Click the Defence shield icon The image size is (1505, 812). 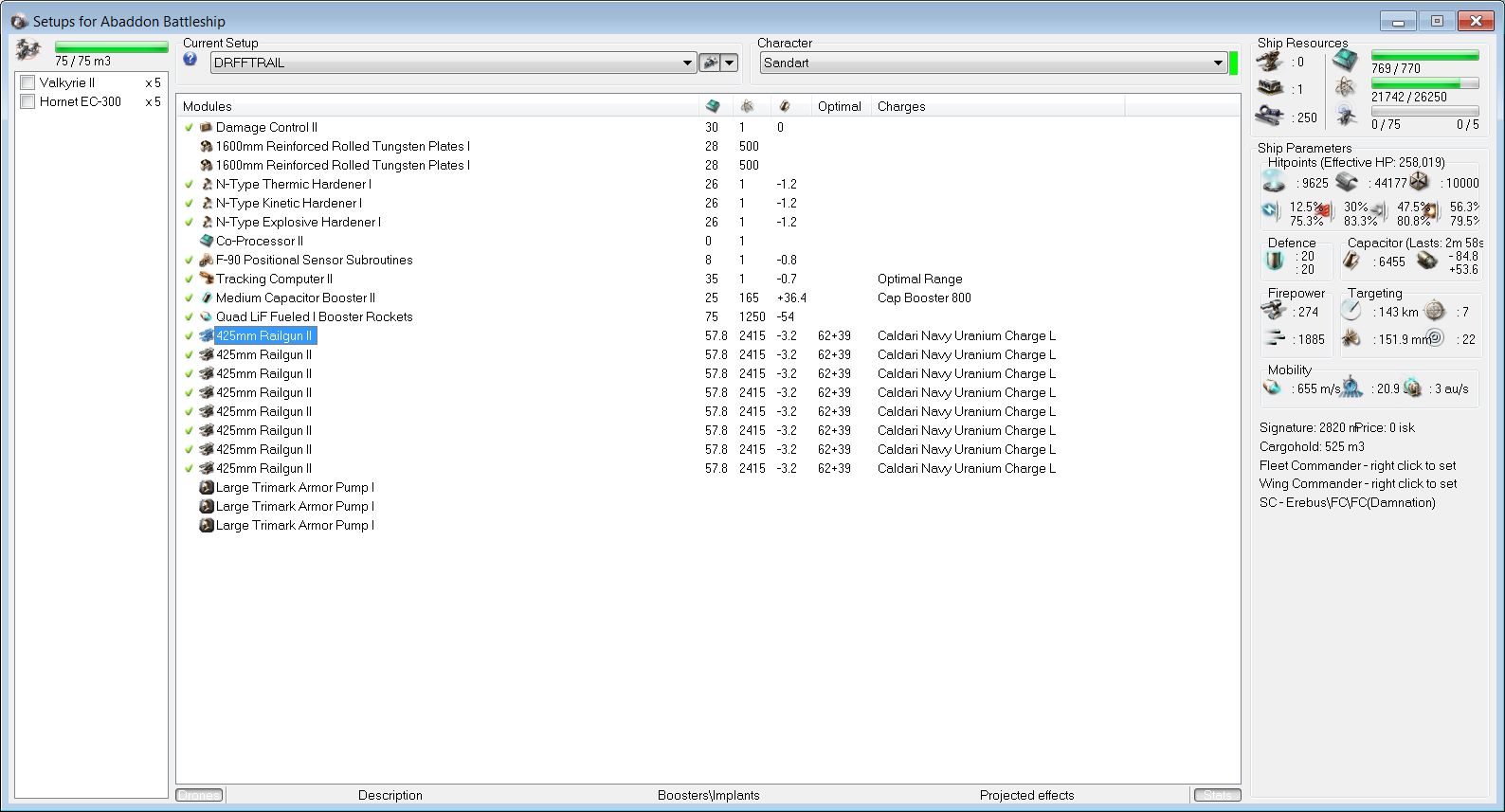tap(1276, 261)
